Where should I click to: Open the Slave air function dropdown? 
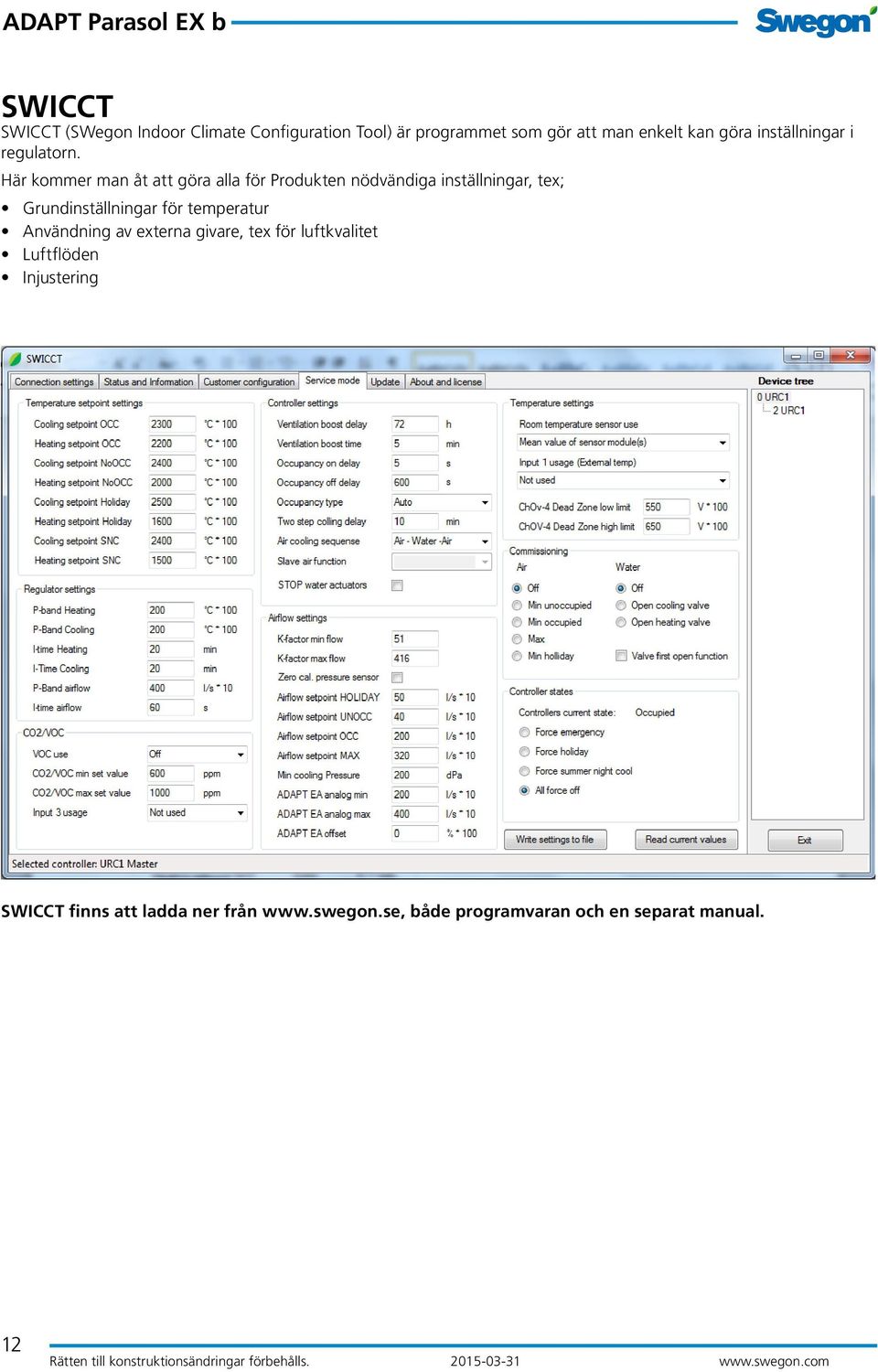pyautogui.click(x=442, y=562)
